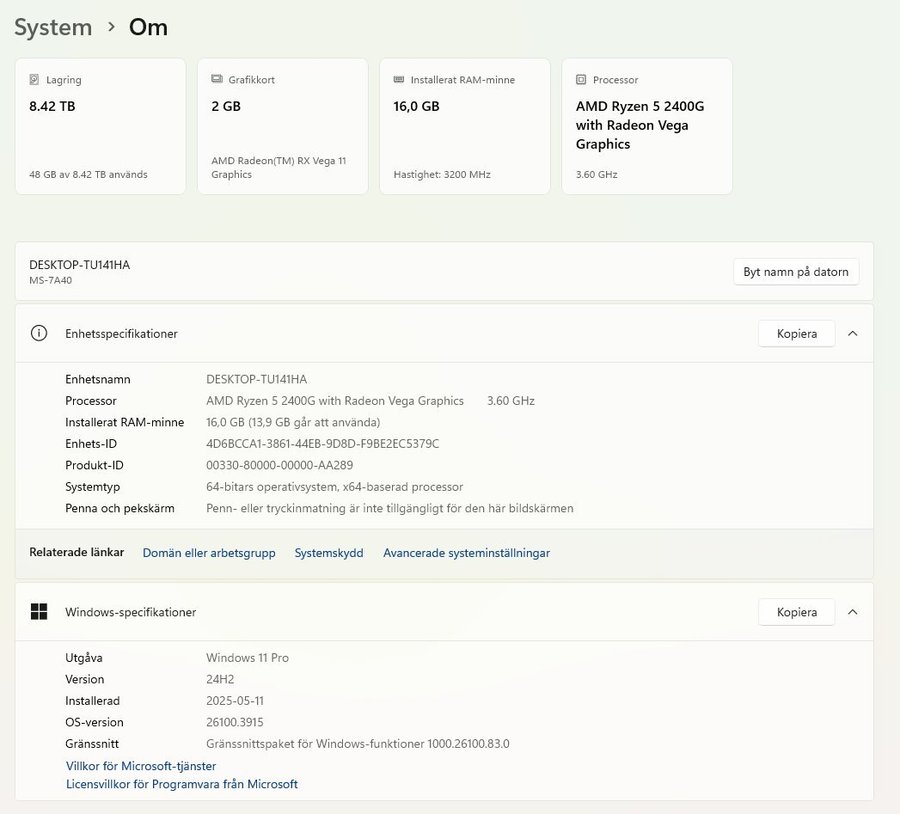
Task: Click the info icon beside Enhetsspecifikationer
Action: pos(39,333)
